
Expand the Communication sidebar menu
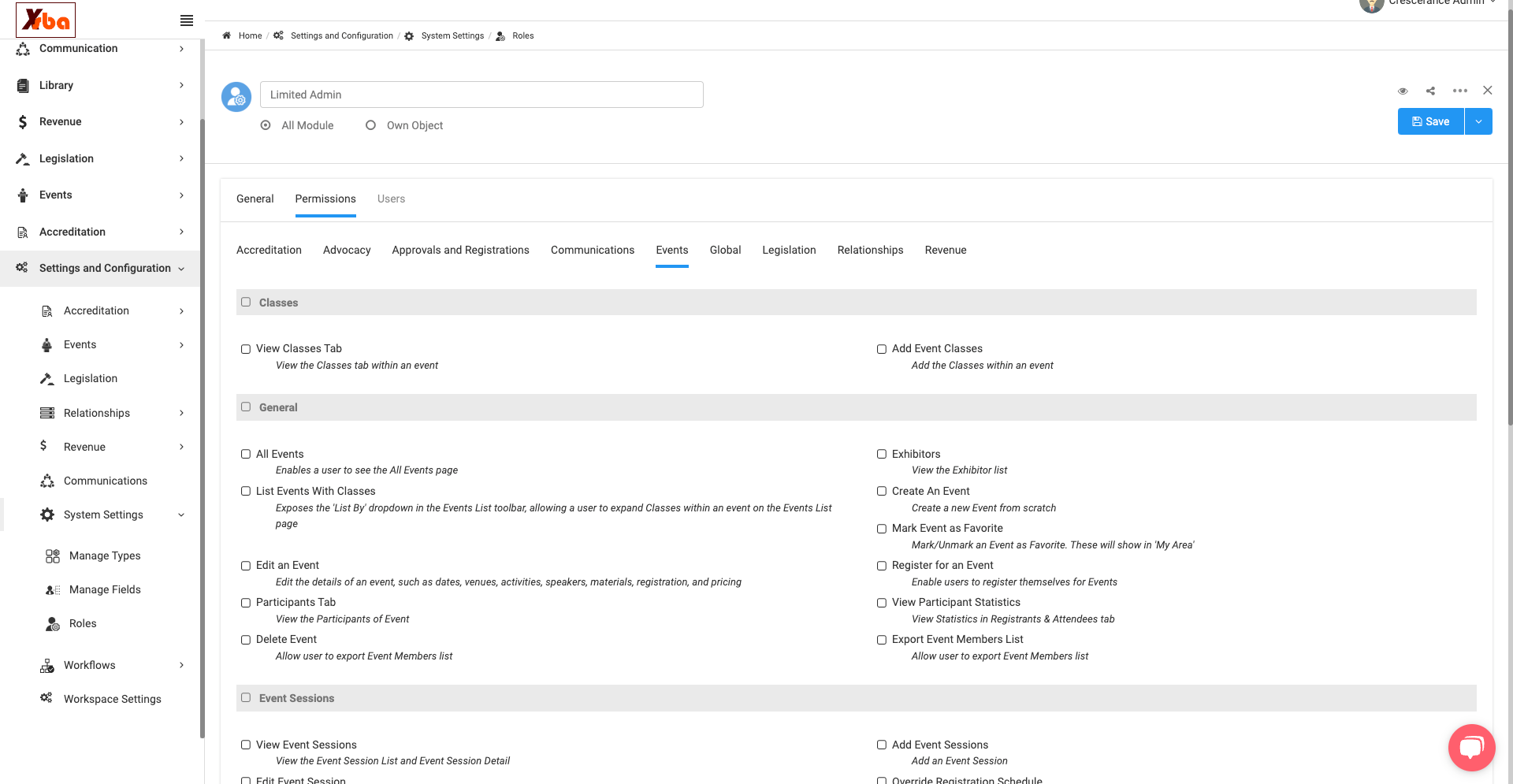[181, 49]
